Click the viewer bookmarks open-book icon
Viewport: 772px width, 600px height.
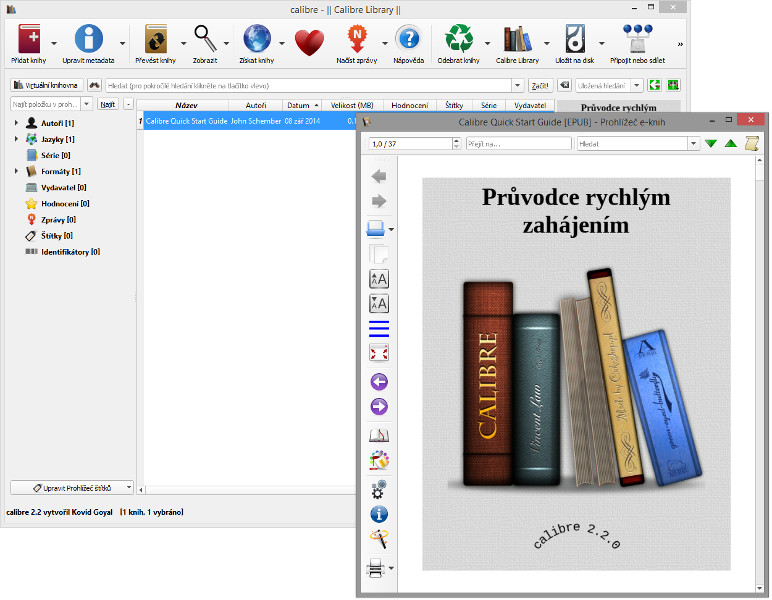[x=379, y=436]
